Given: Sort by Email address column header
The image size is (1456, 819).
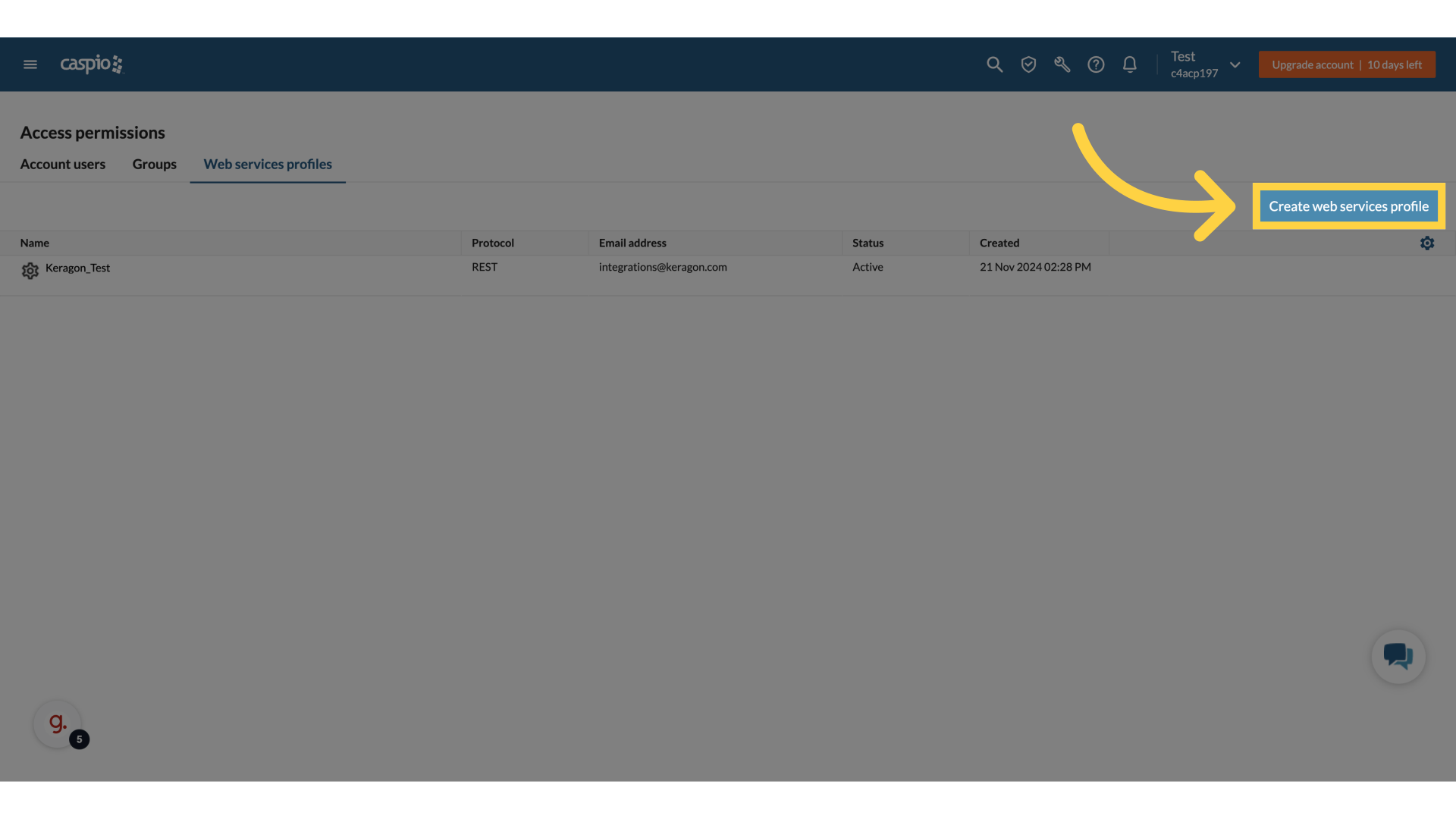Looking at the screenshot, I should [x=632, y=243].
